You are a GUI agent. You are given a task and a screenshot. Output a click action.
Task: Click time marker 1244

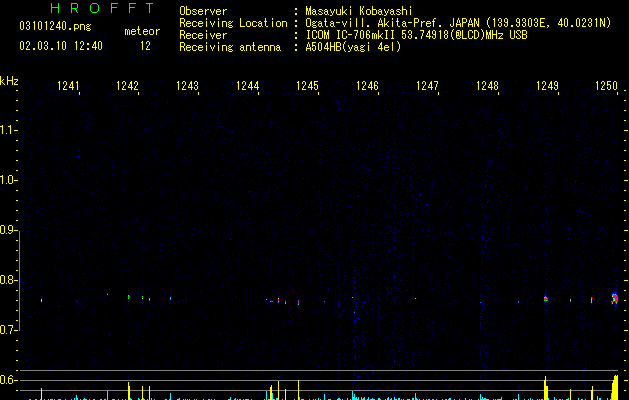point(248,86)
